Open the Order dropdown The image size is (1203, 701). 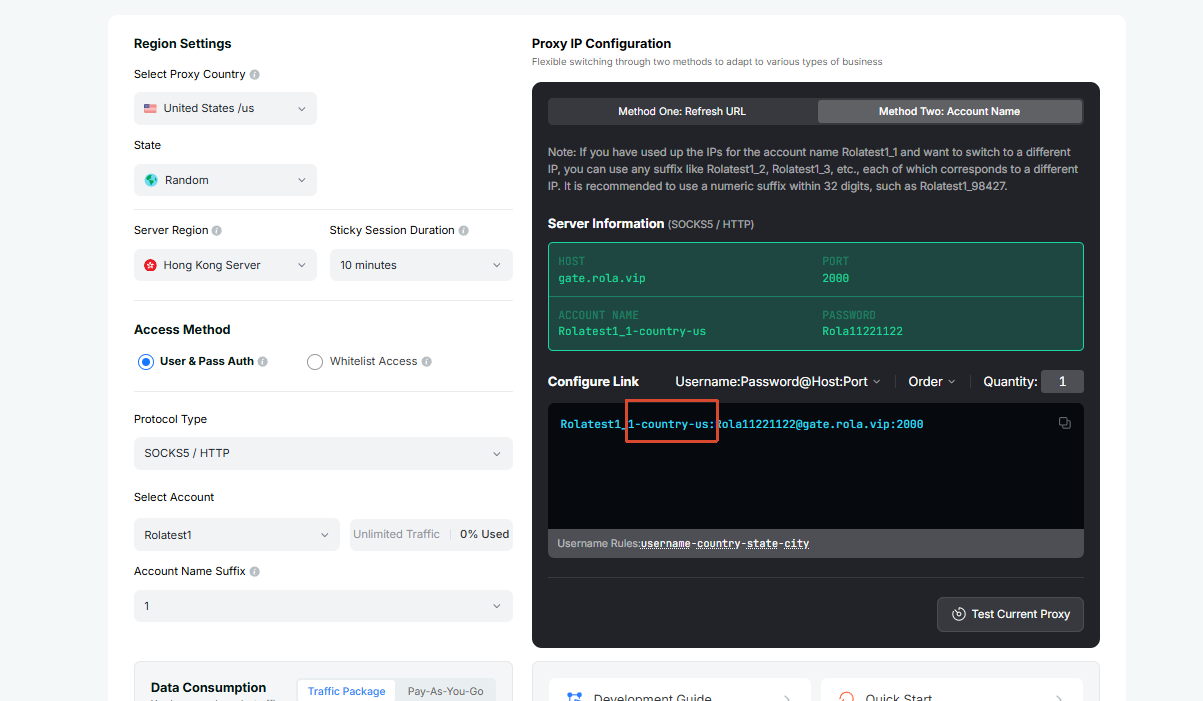(x=932, y=381)
